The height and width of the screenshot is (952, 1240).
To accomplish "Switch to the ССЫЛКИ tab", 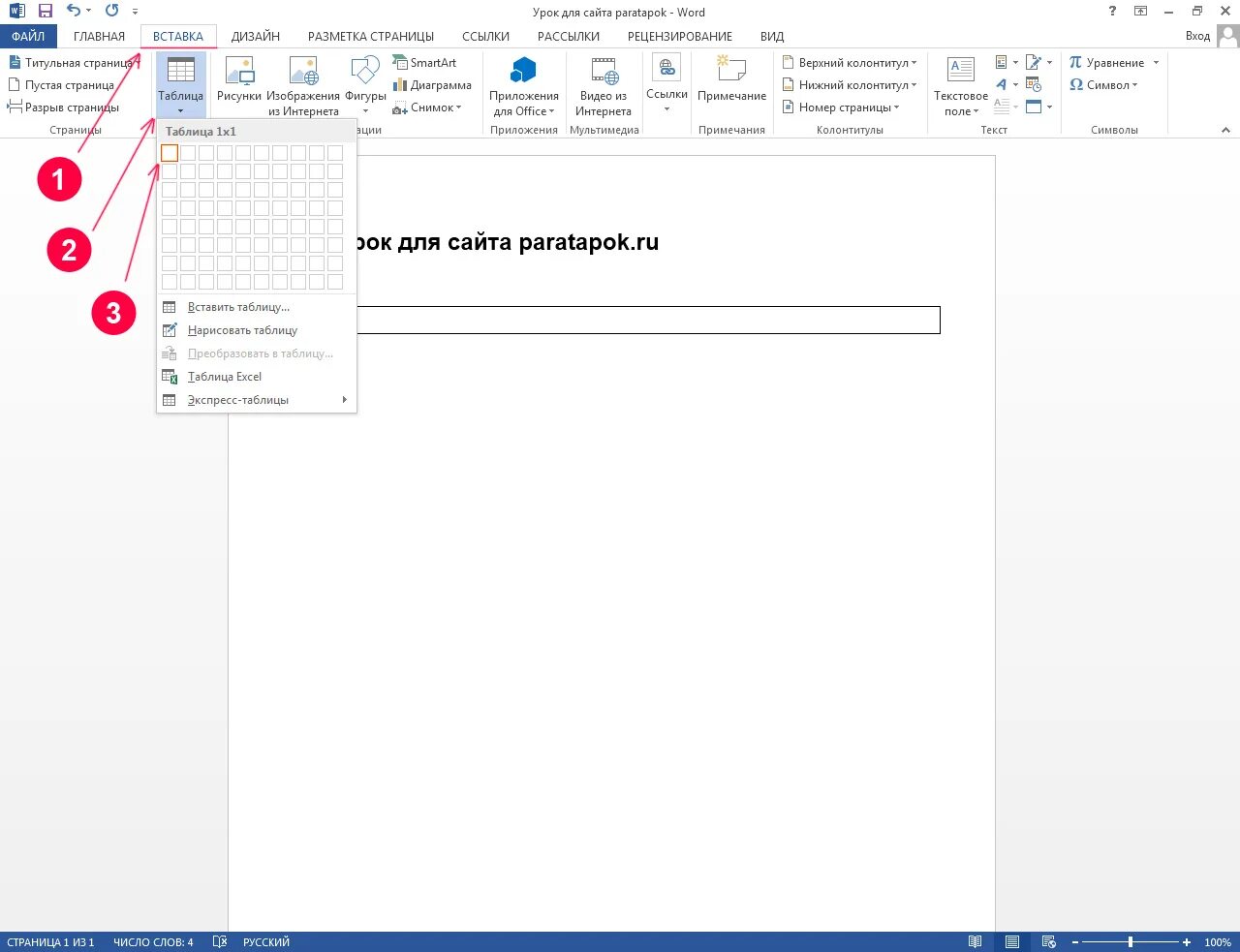I will point(485,36).
